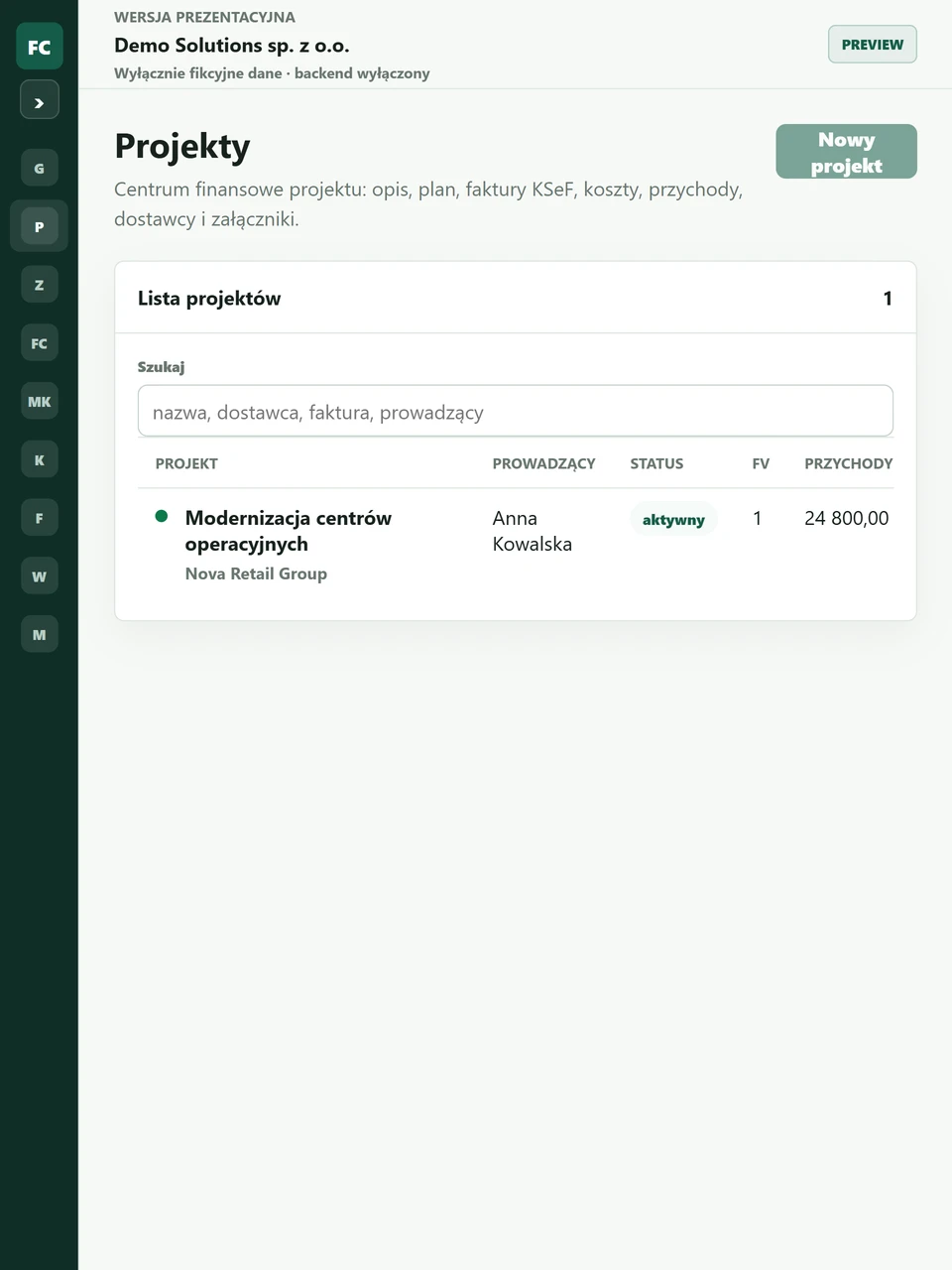Click the aktywny status badge

(x=673, y=520)
